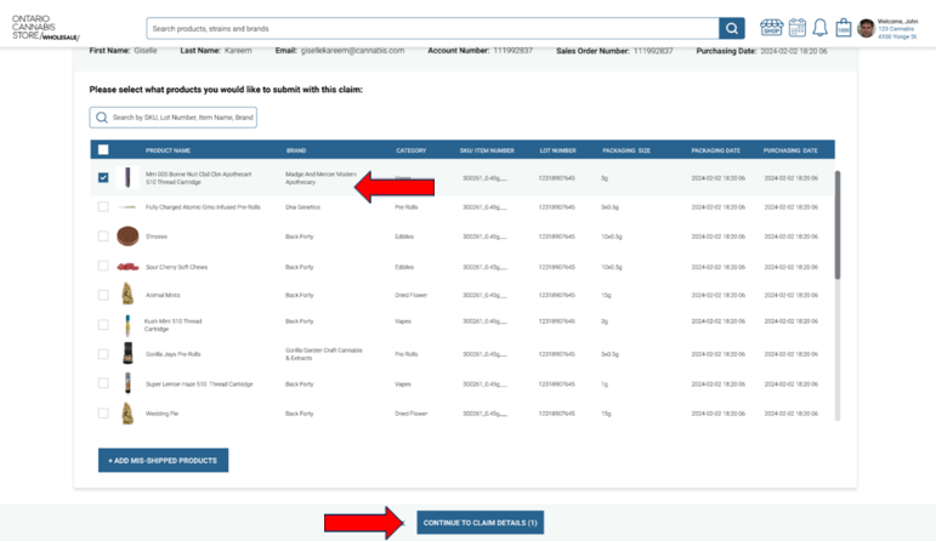Check the Gorilla Jays Pre-Rolls checkbox
This screenshot has width=936, height=542.
click(103, 354)
